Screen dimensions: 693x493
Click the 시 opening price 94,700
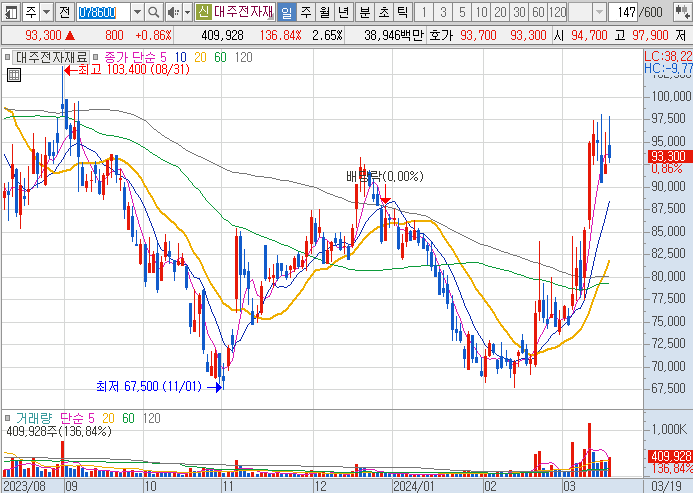click(589, 35)
